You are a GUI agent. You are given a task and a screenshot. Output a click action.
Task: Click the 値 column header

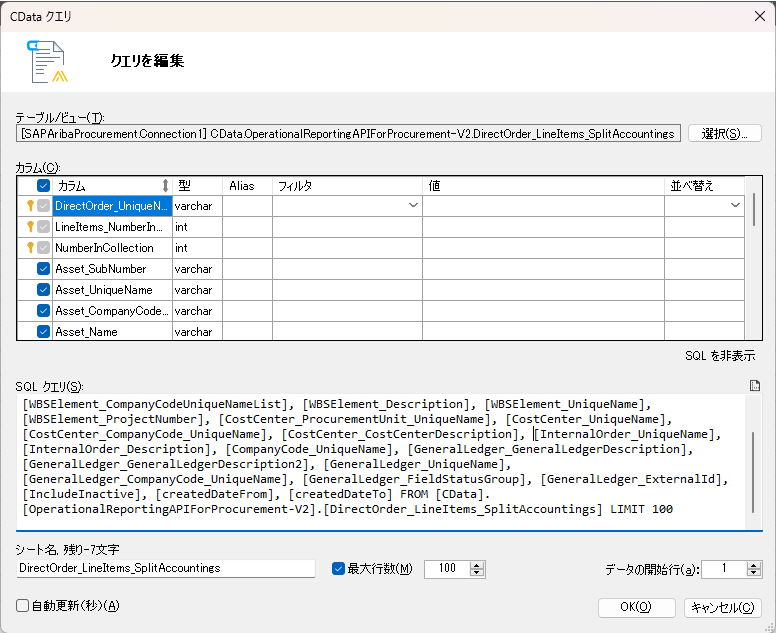[543, 186]
